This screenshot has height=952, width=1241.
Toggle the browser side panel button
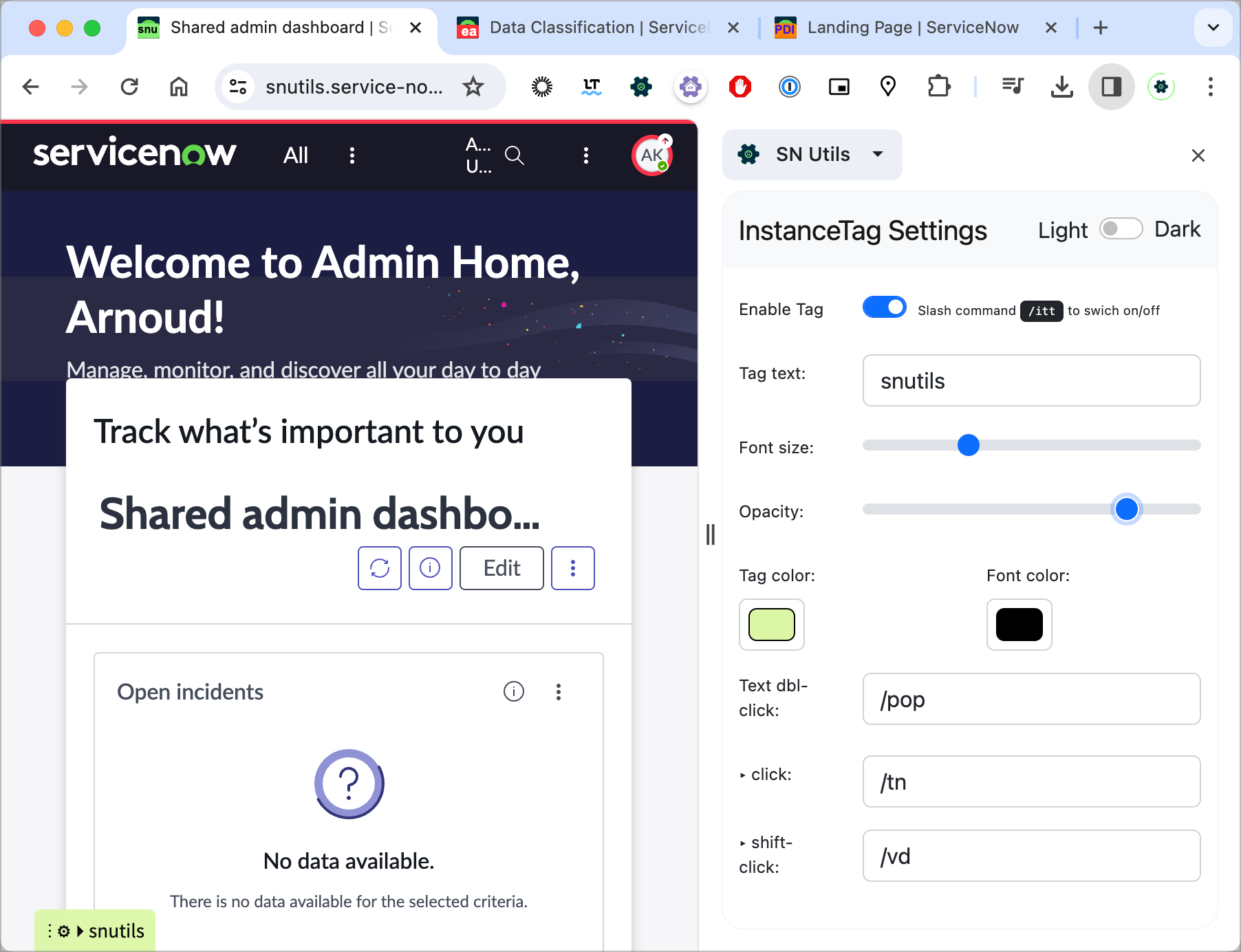point(1111,87)
